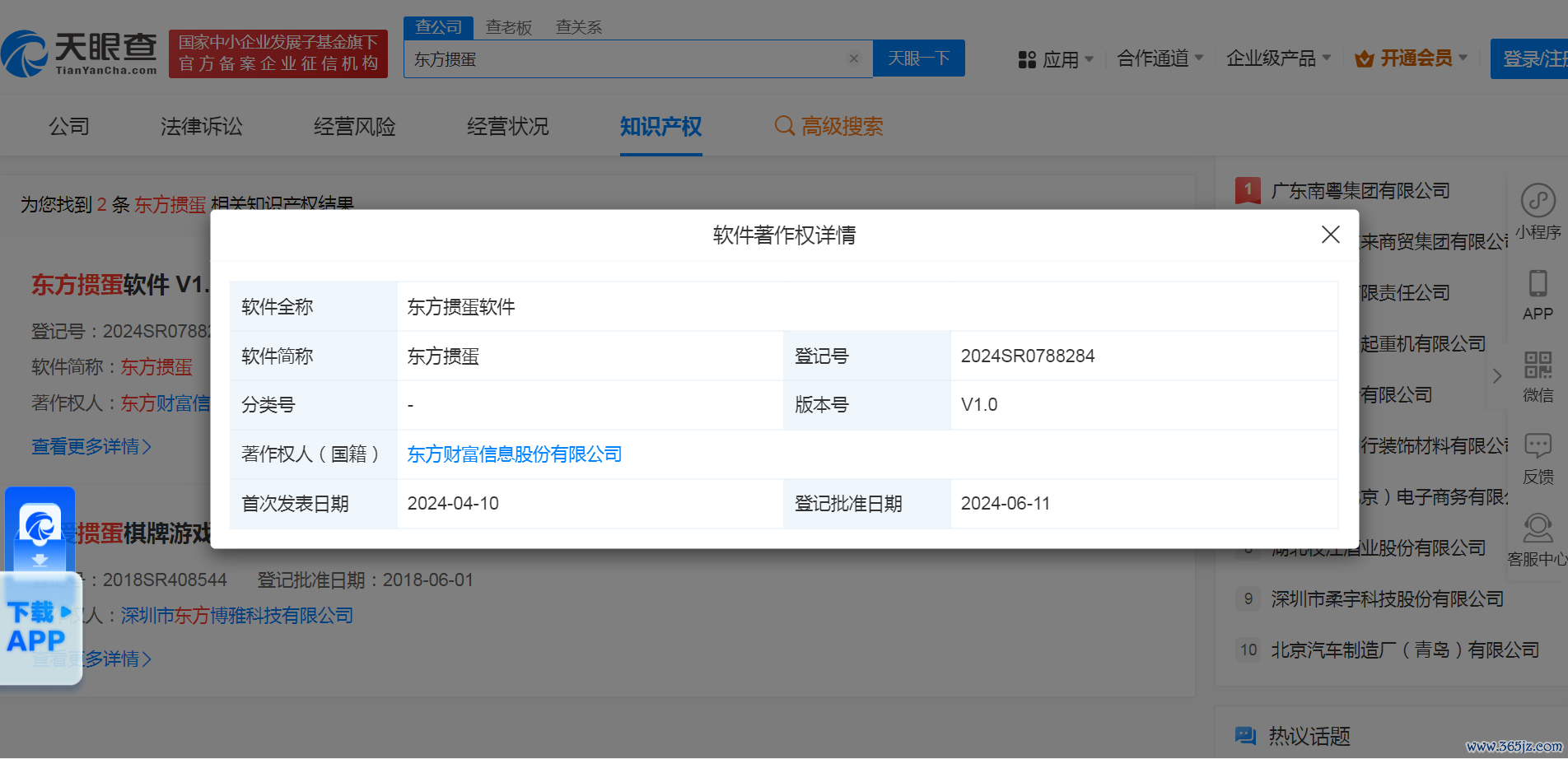Expand the 合作通道 dropdown
The height and width of the screenshot is (759, 1568).
tap(1160, 58)
